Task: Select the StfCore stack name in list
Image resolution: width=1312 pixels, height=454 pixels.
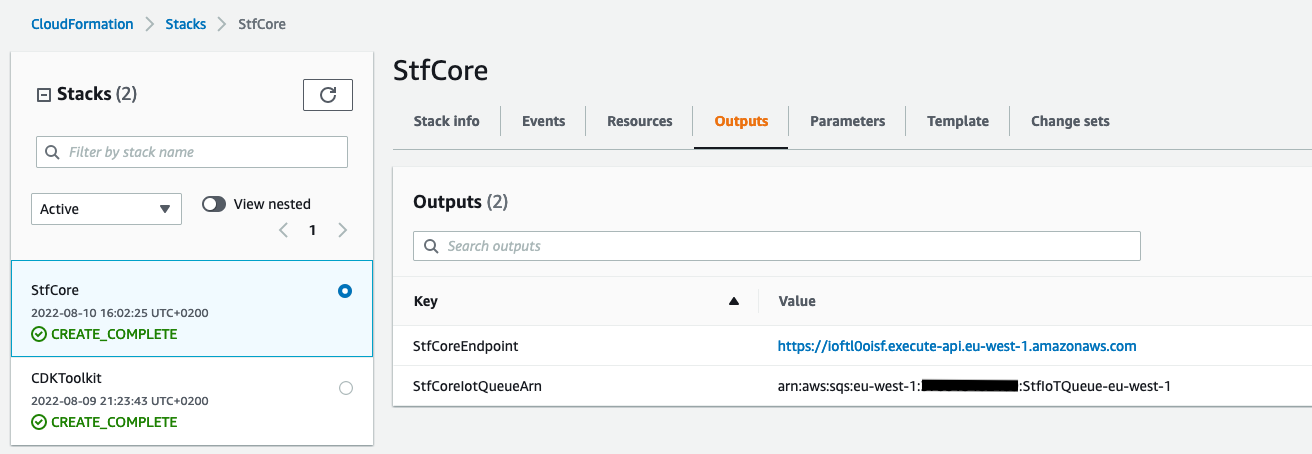Action: point(55,290)
